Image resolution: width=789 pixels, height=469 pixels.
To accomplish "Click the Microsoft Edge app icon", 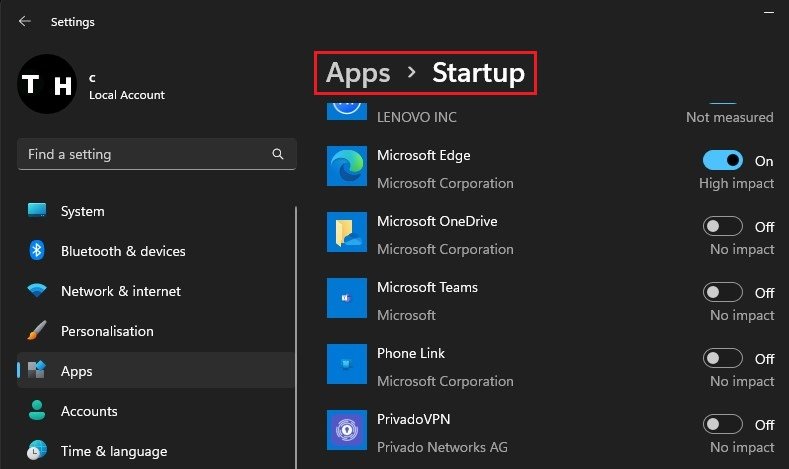I will coord(347,166).
